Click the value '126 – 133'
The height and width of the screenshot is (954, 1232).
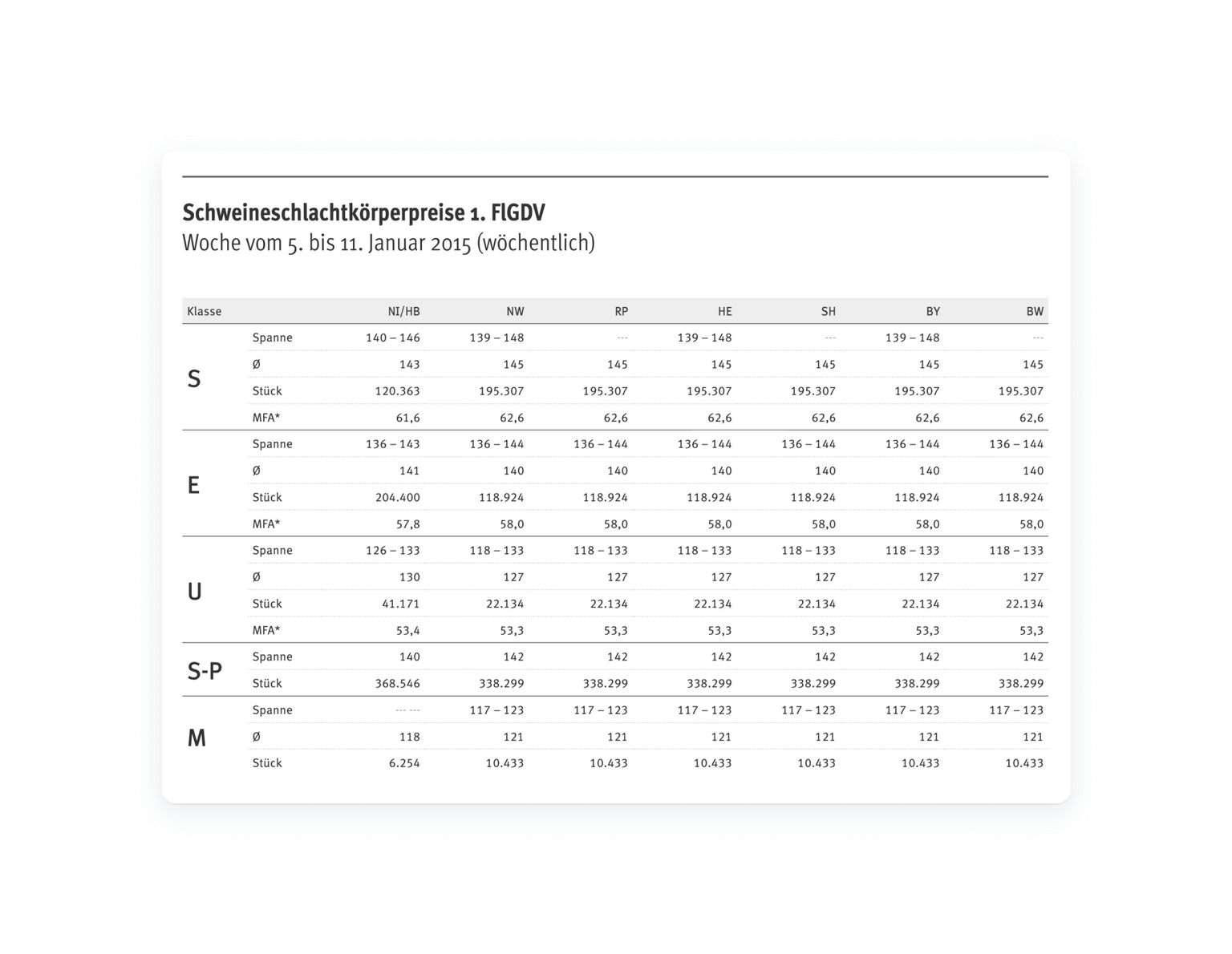click(393, 551)
